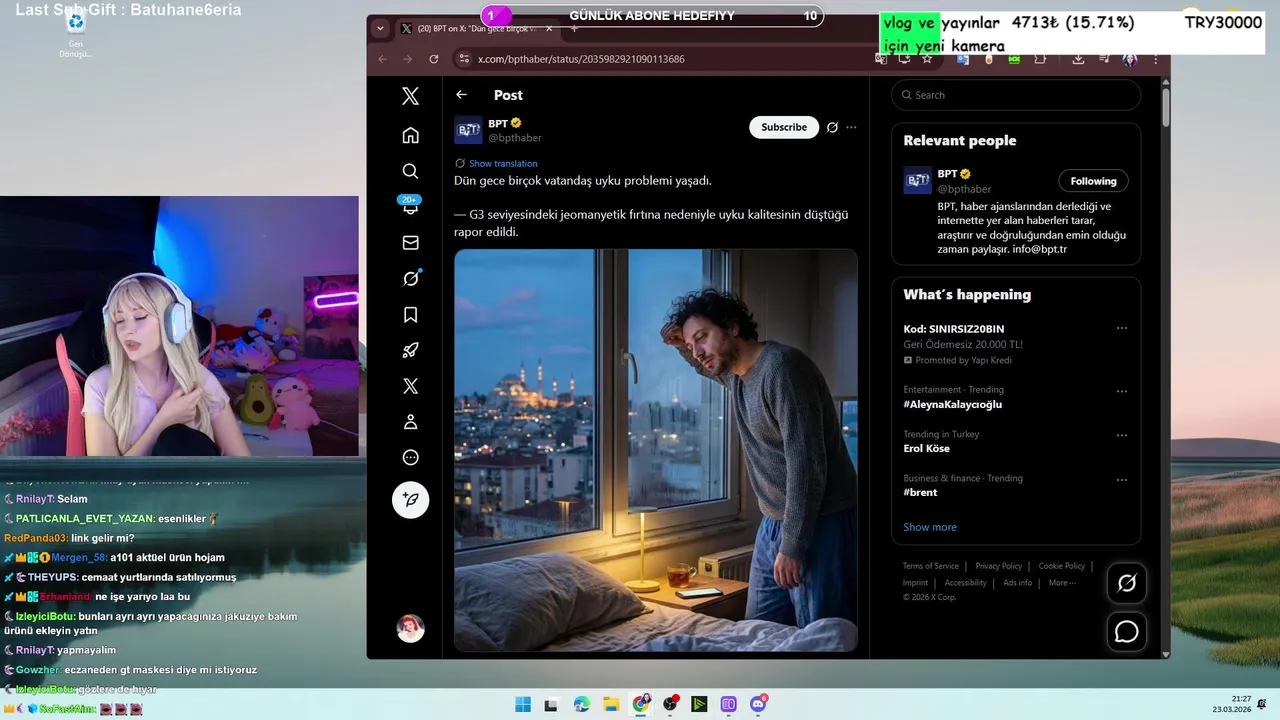Open Windows Start menu
The image size is (1280, 720).
coord(523,704)
